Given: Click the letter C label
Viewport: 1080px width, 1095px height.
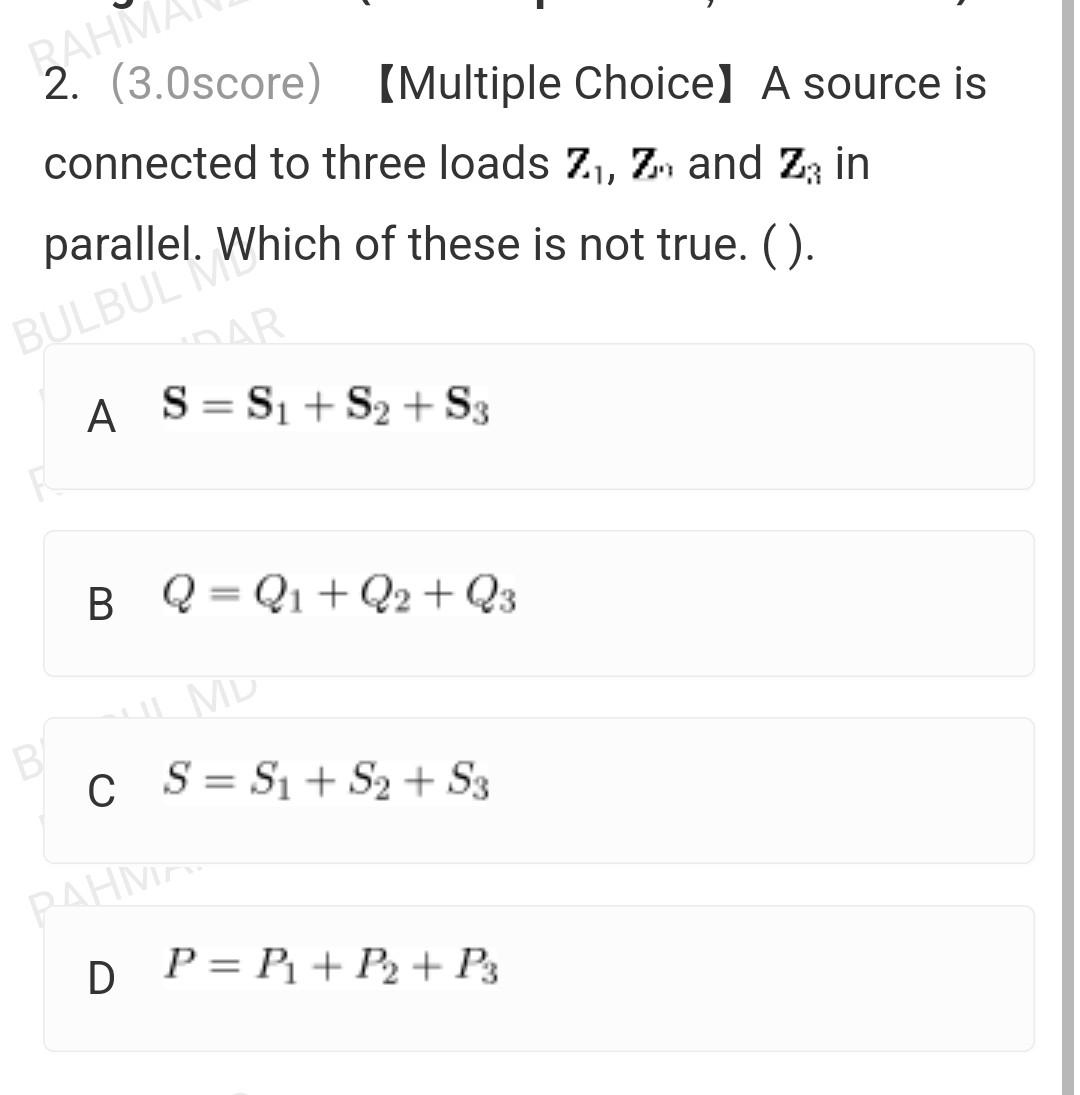Looking at the screenshot, I should pyautogui.click(x=100, y=793).
